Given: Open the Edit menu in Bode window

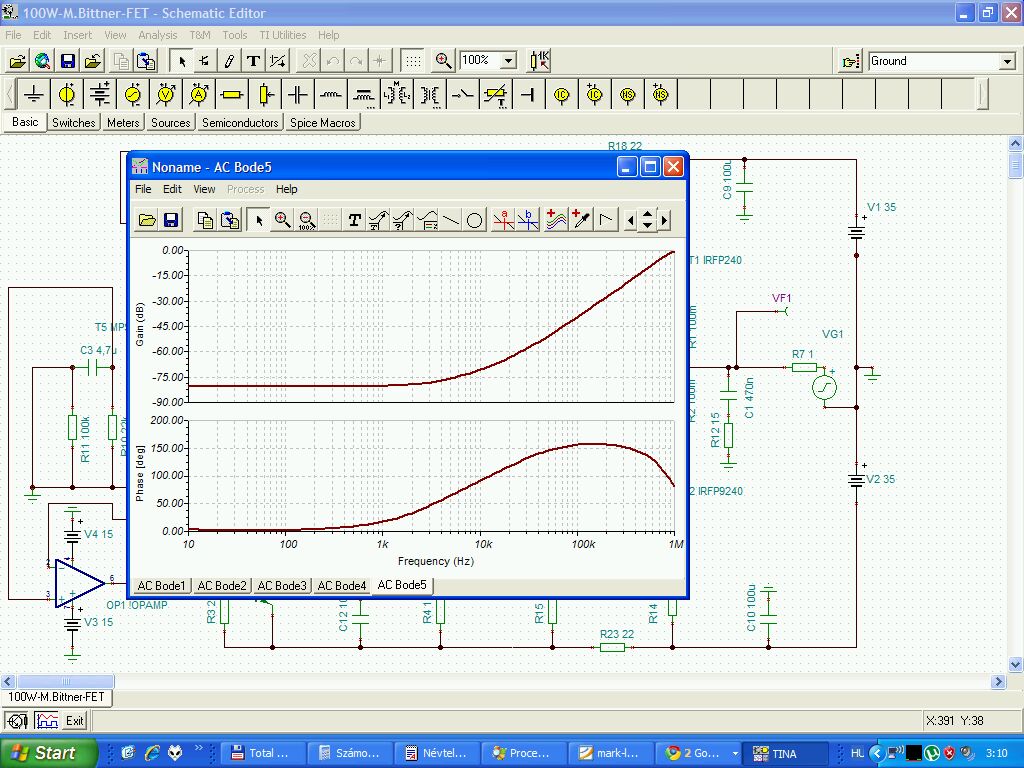Looking at the screenshot, I should [x=172, y=189].
